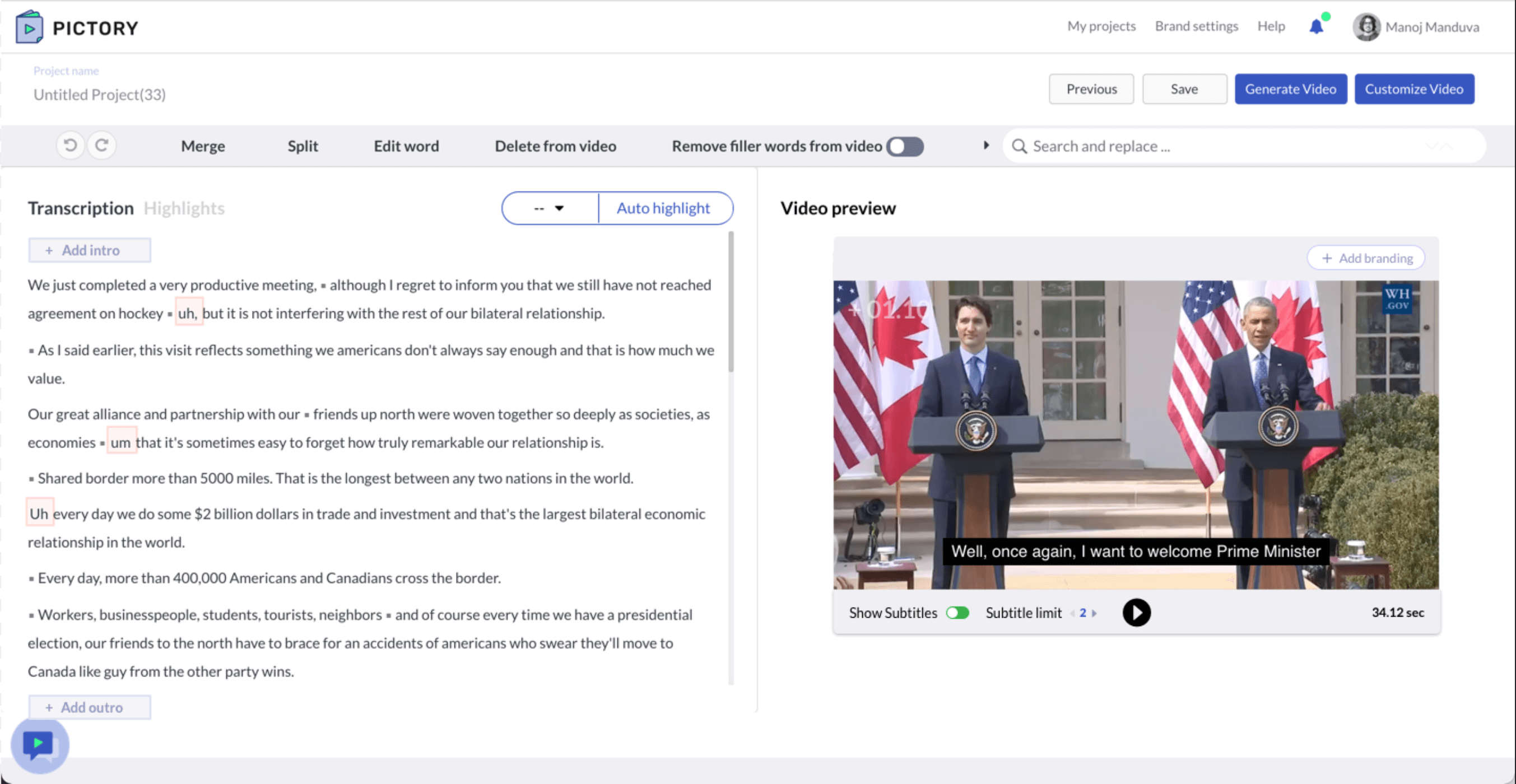1516x784 pixels.
Task: Click the toolbar's right-pointing expand arrow
Action: pyautogui.click(x=987, y=145)
